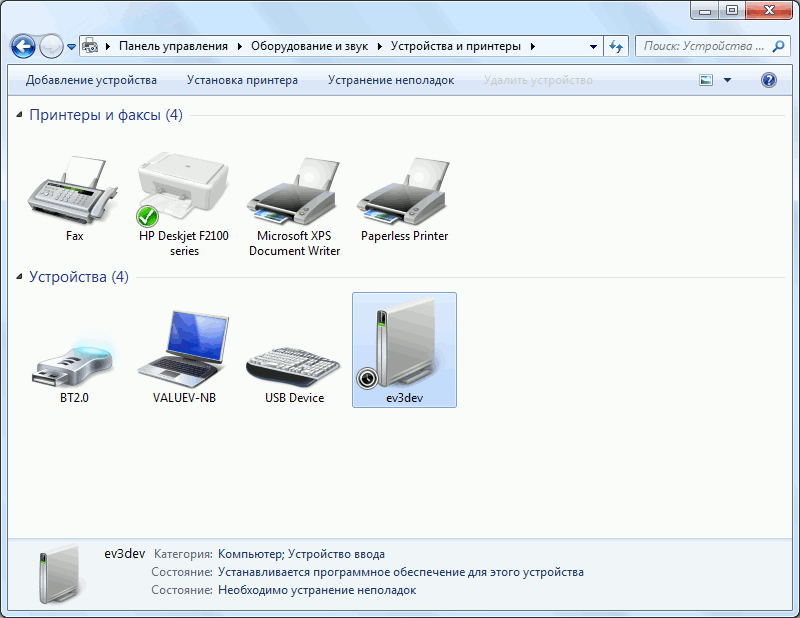This screenshot has height=618, width=800.
Task: Click the Категория label in details pane
Action: pyautogui.click(x=183, y=554)
